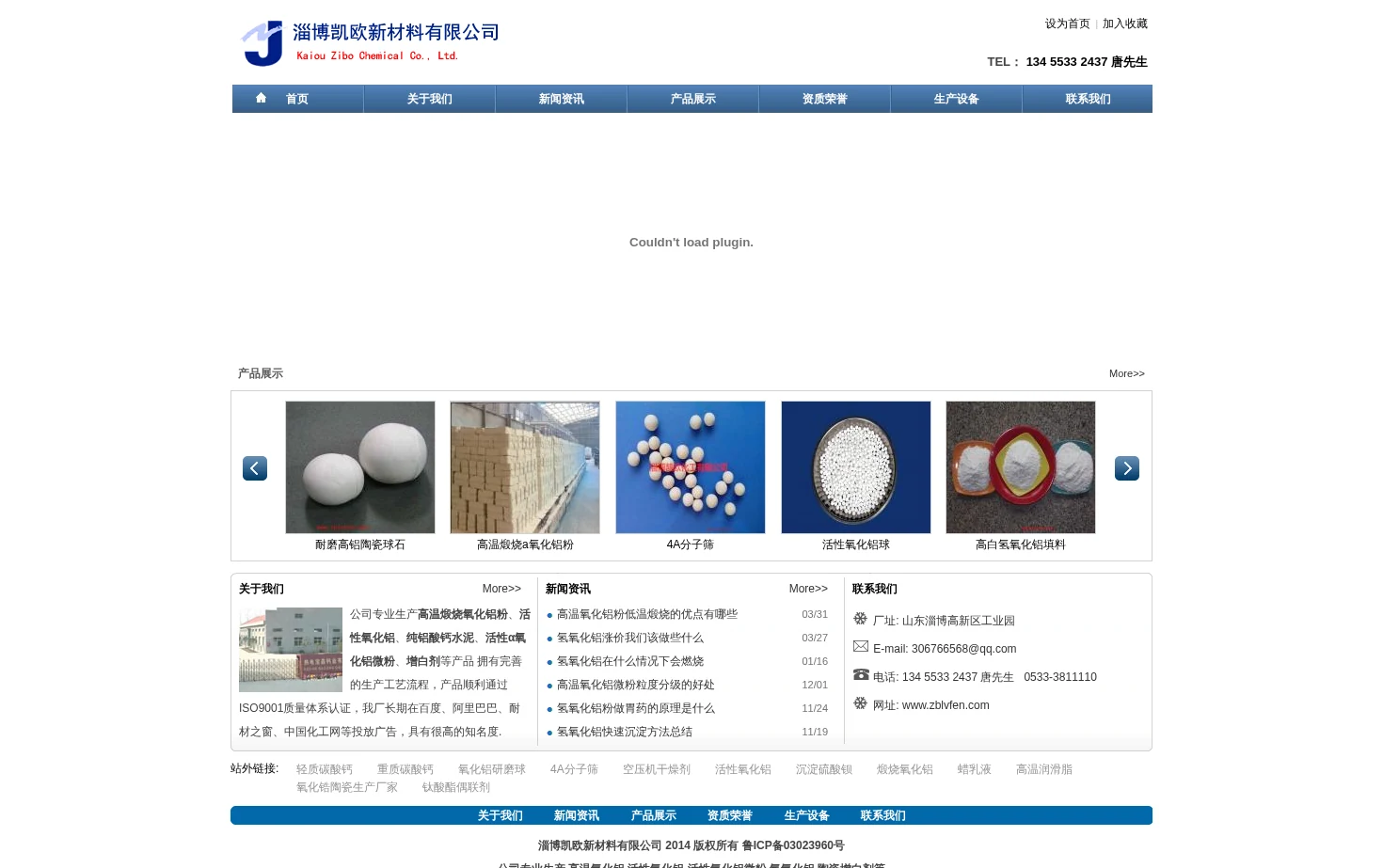Open the 高白氢氧化铝填料 product image
The height and width of the screenshot is (868, 1383).
(1021, 467)
